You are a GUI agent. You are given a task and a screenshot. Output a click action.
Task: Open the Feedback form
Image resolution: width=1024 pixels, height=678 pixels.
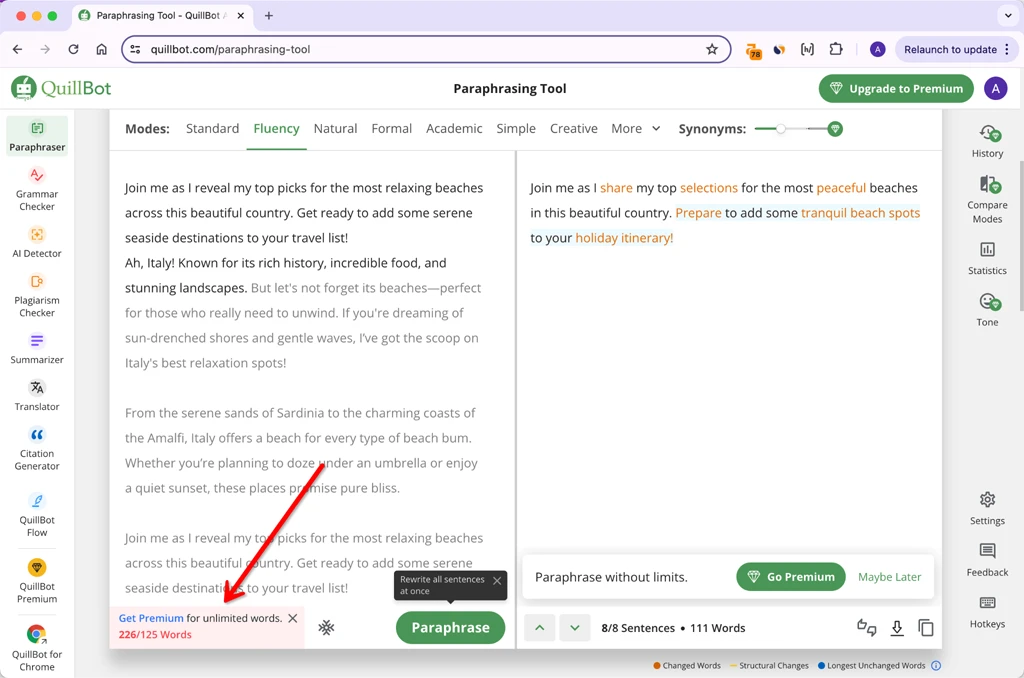987,560
